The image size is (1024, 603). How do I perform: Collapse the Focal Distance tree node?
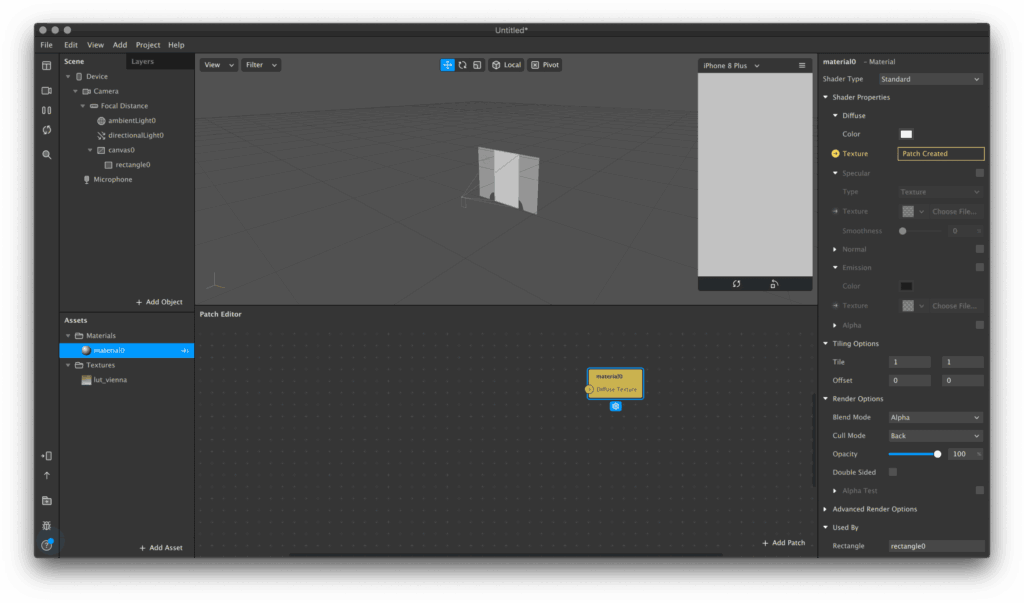point(83,106)
